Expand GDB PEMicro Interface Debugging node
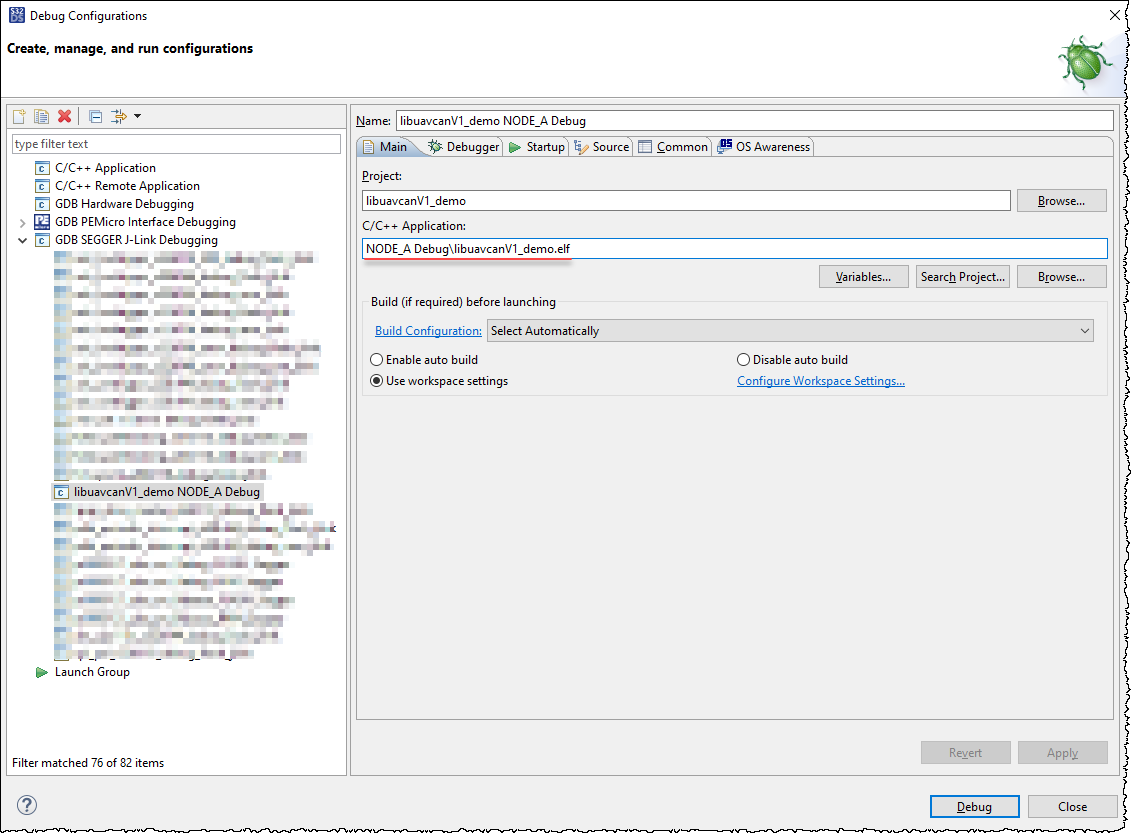Viewport: 1131px width, 833px height. tap(23, 222)
